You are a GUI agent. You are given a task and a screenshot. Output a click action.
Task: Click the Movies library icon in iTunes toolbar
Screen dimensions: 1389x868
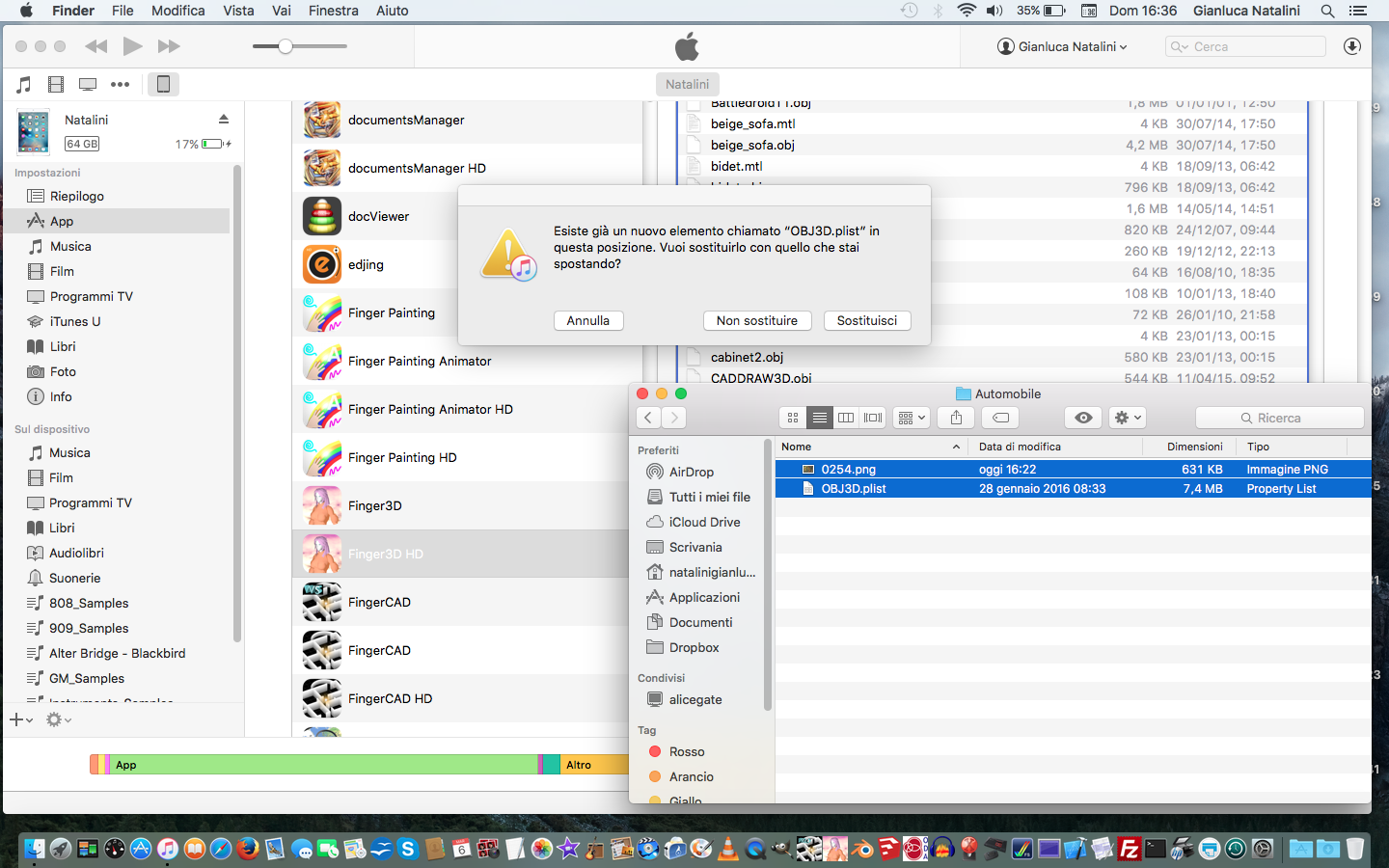(x=56, y=84)
